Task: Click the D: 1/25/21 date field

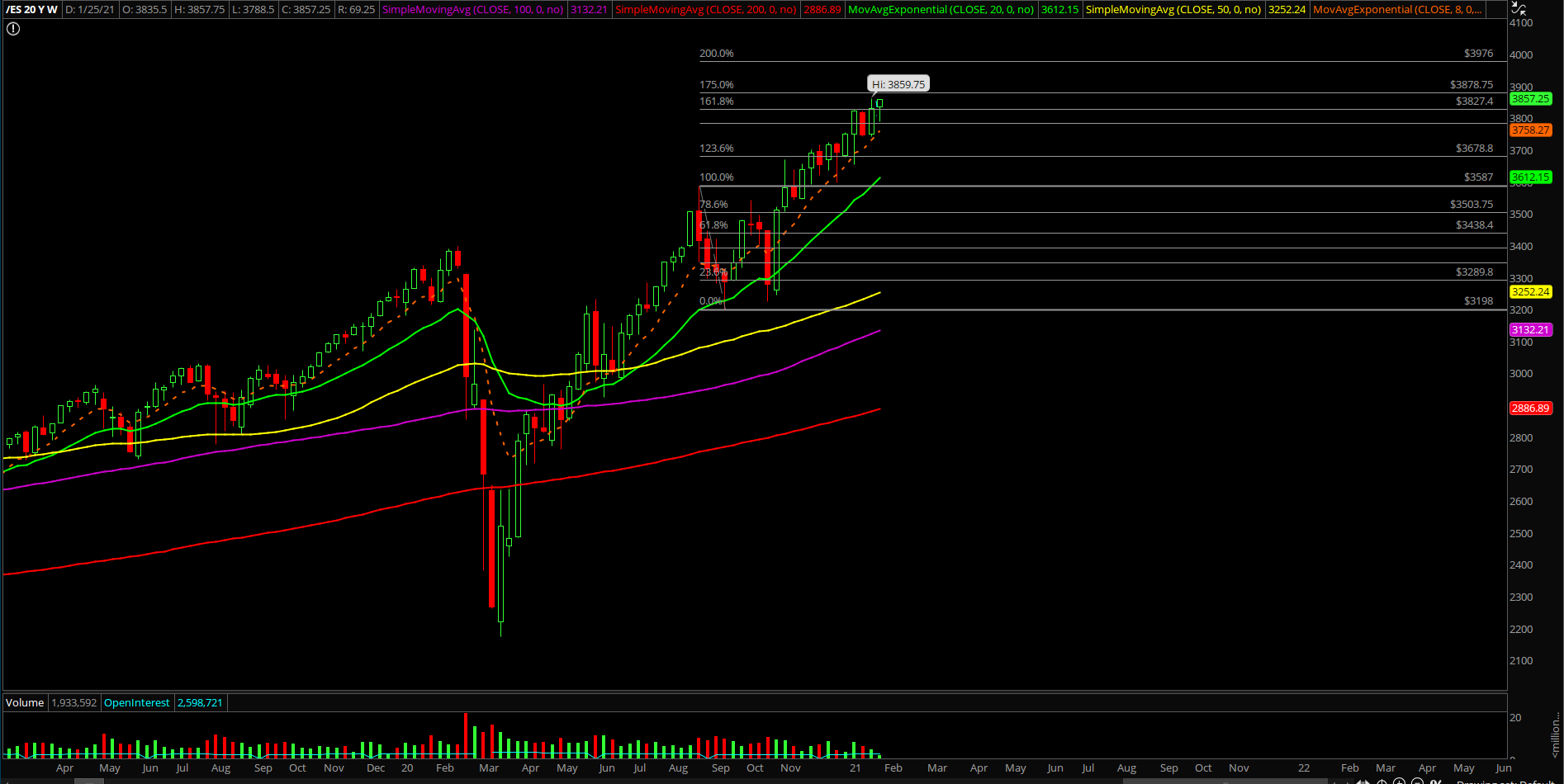Action: [90, 10]
